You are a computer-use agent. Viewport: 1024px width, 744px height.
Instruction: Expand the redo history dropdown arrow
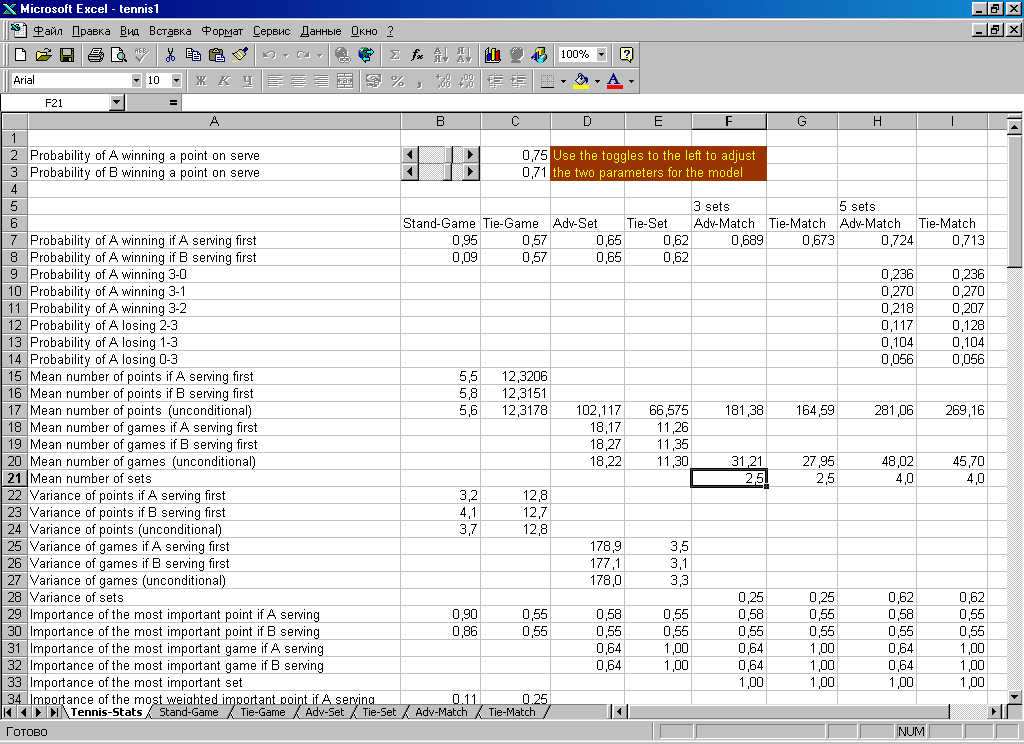pyautogui.click(x=319, y=55)
